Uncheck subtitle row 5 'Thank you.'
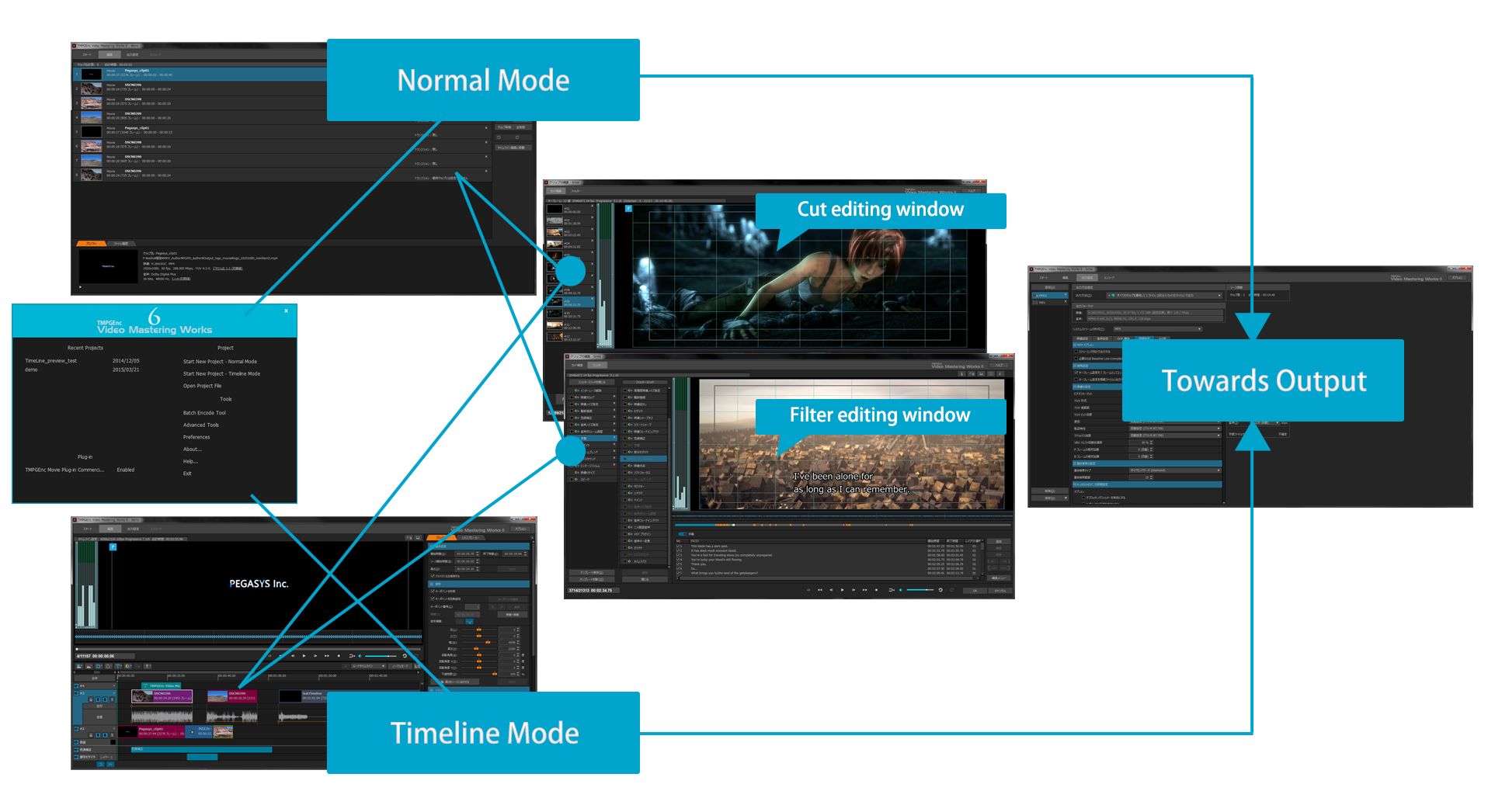The image size is (1488, 812). [x=678, y=564]
